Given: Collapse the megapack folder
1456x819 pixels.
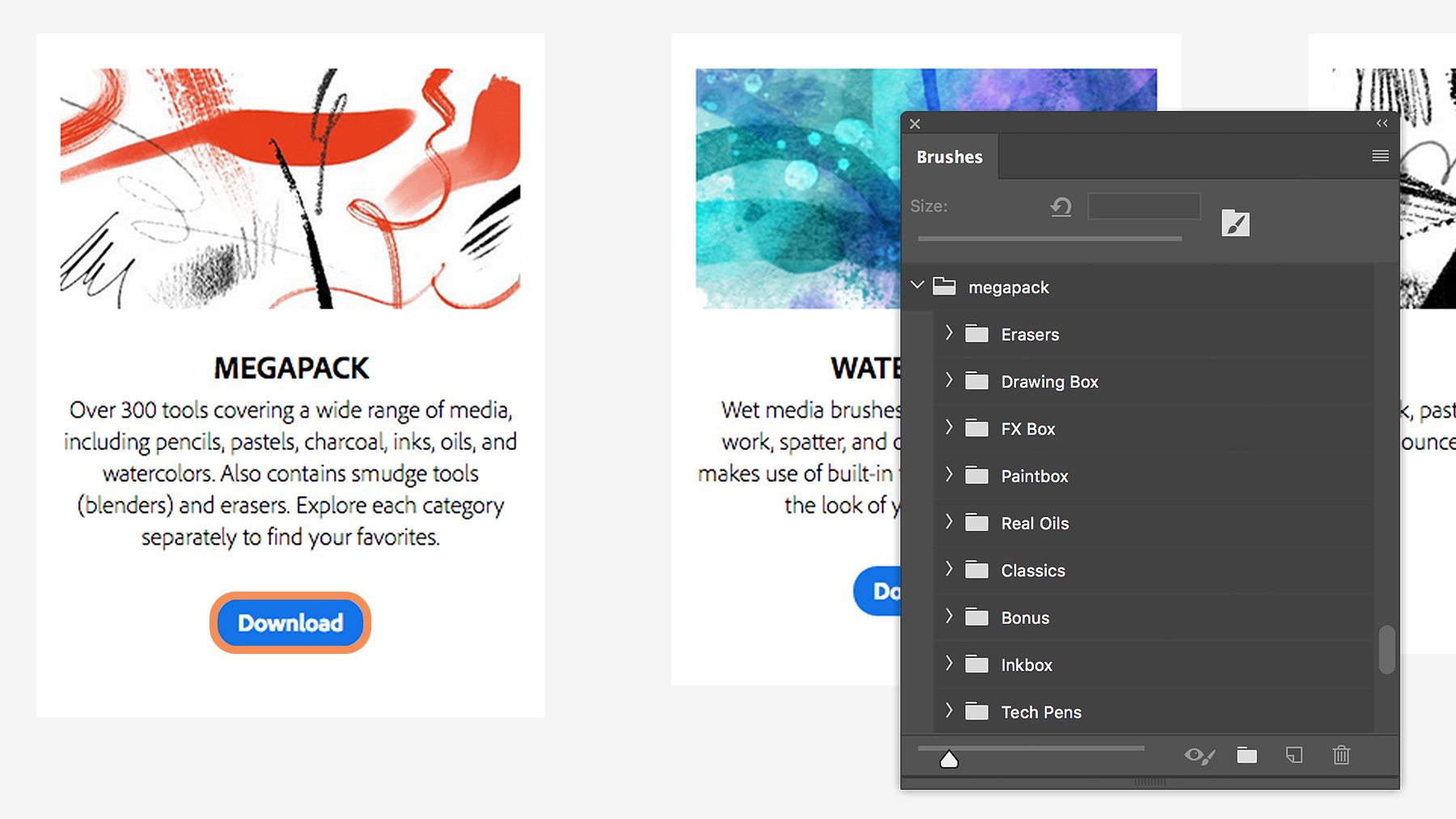Looking at the screenshot, I should 917,285.
